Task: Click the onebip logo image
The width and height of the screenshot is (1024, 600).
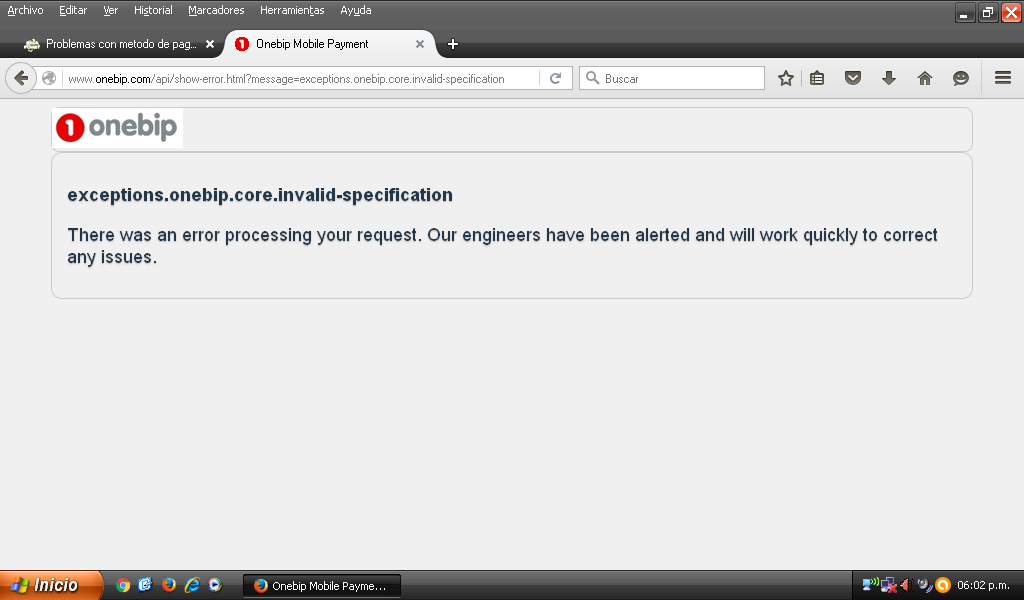Action: 118,127
